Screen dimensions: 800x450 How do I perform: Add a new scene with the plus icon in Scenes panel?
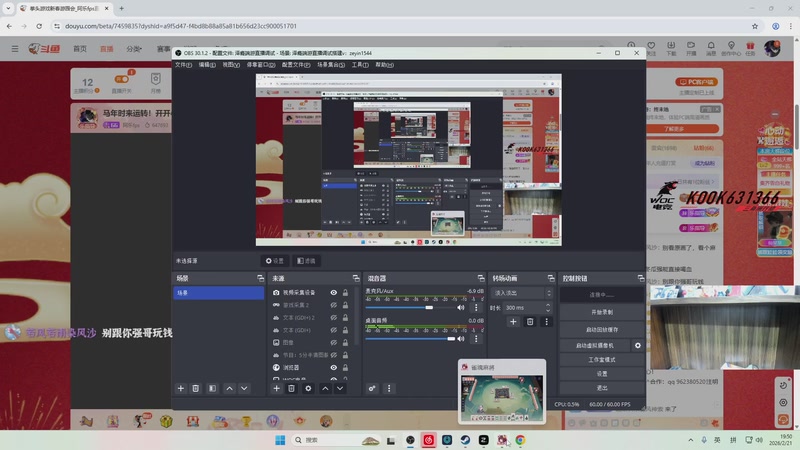point(181,388)
